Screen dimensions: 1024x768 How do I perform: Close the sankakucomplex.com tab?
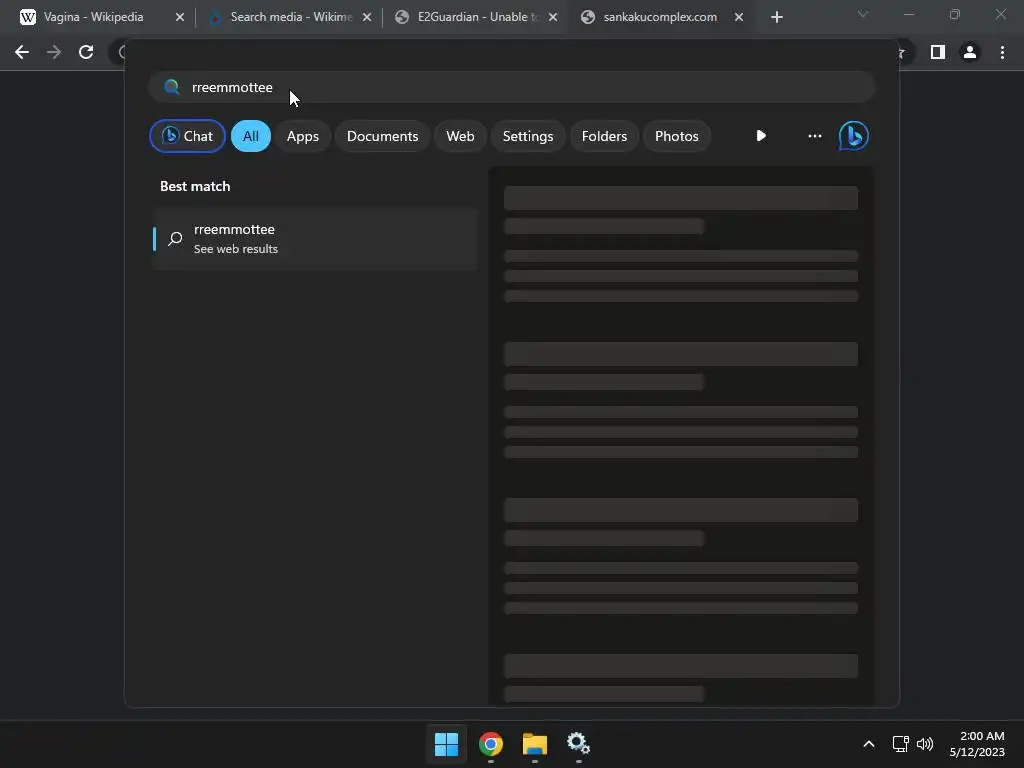click(x=739, y=17)
